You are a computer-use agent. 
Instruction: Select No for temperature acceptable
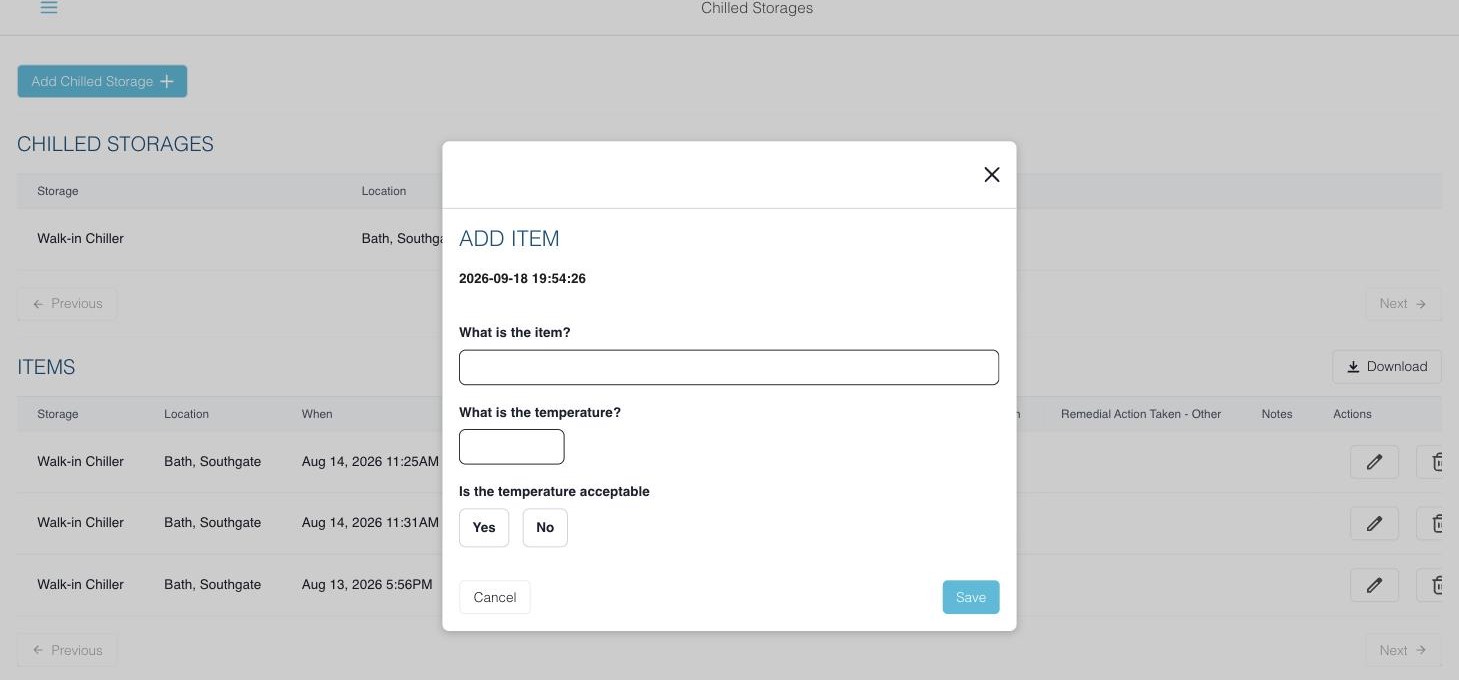(545, 527)
